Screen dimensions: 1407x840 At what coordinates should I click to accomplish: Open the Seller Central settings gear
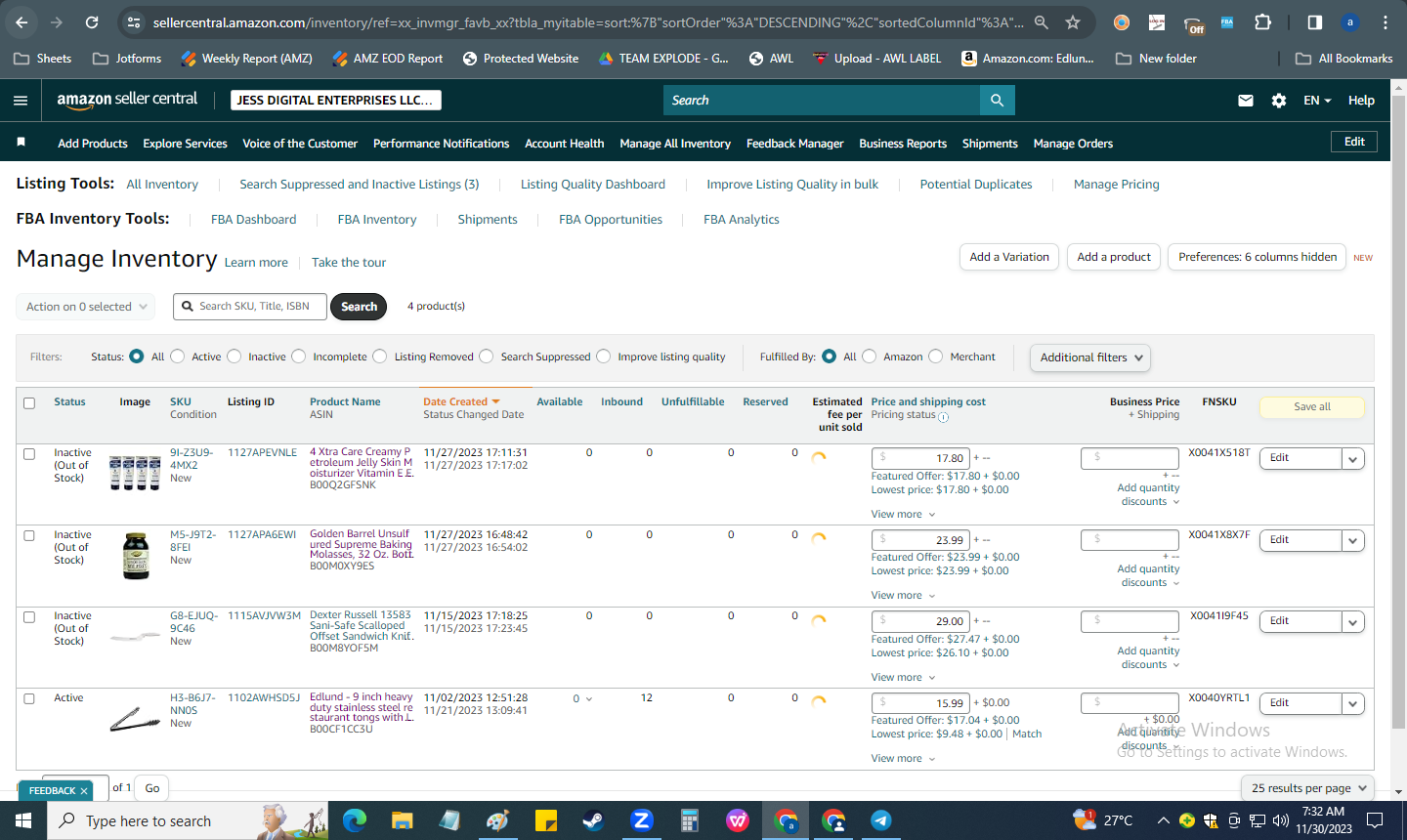click(x=1279, y=101)
